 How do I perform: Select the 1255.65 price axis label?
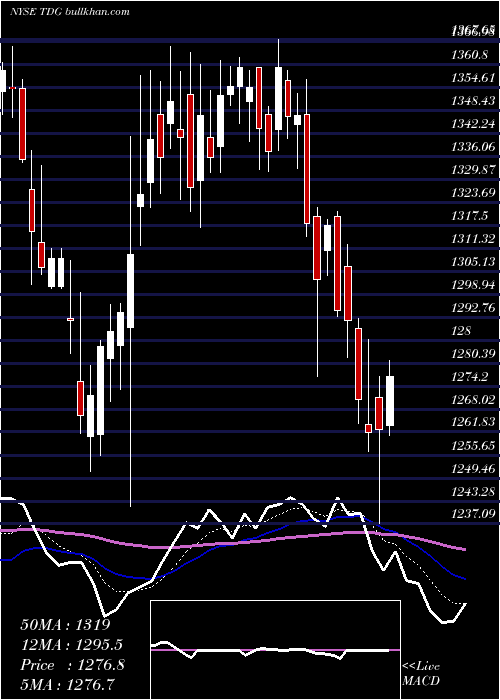pos(473,446)
